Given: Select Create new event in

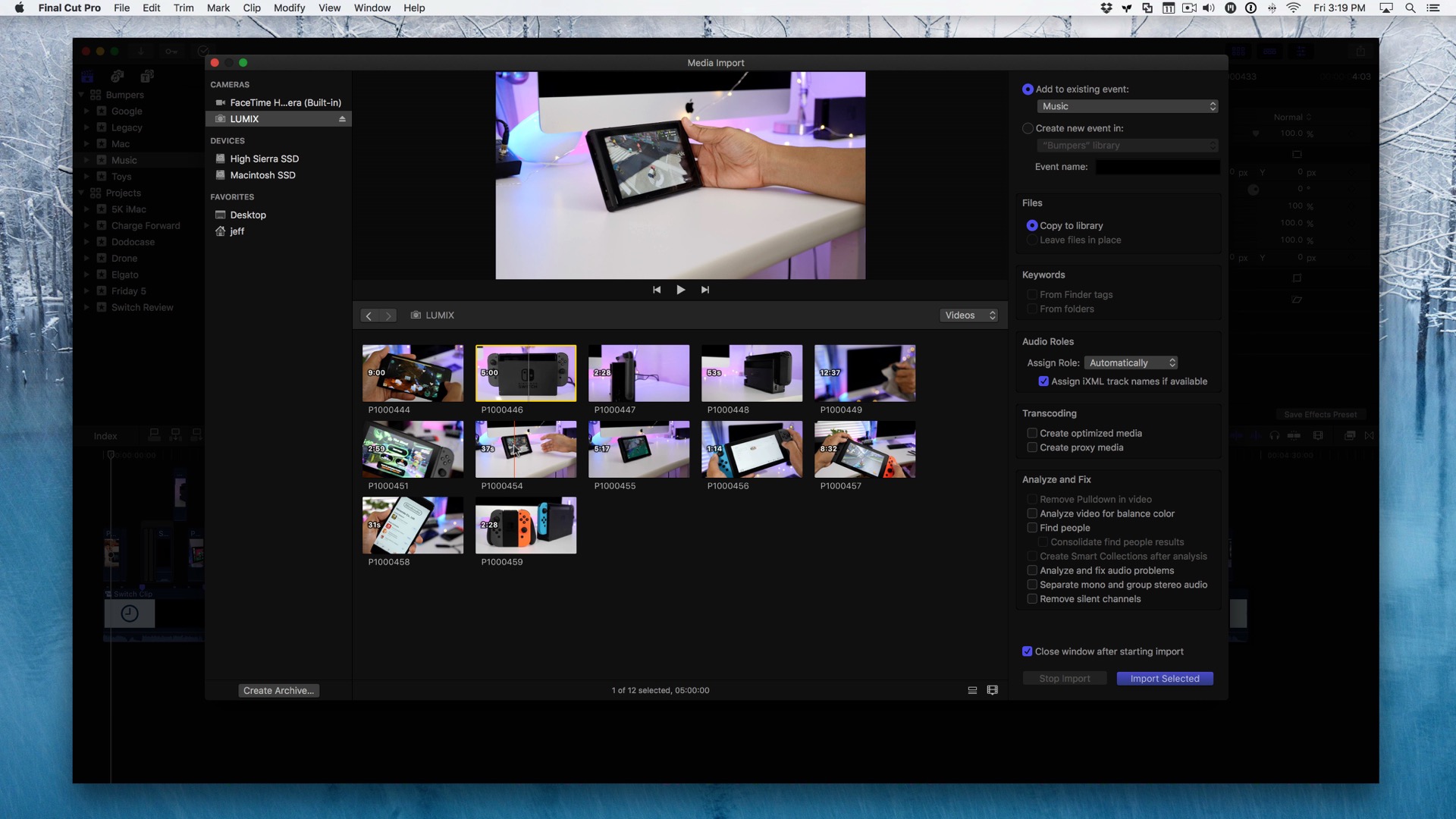Looking at the screenshot, I should [1028, 128].
